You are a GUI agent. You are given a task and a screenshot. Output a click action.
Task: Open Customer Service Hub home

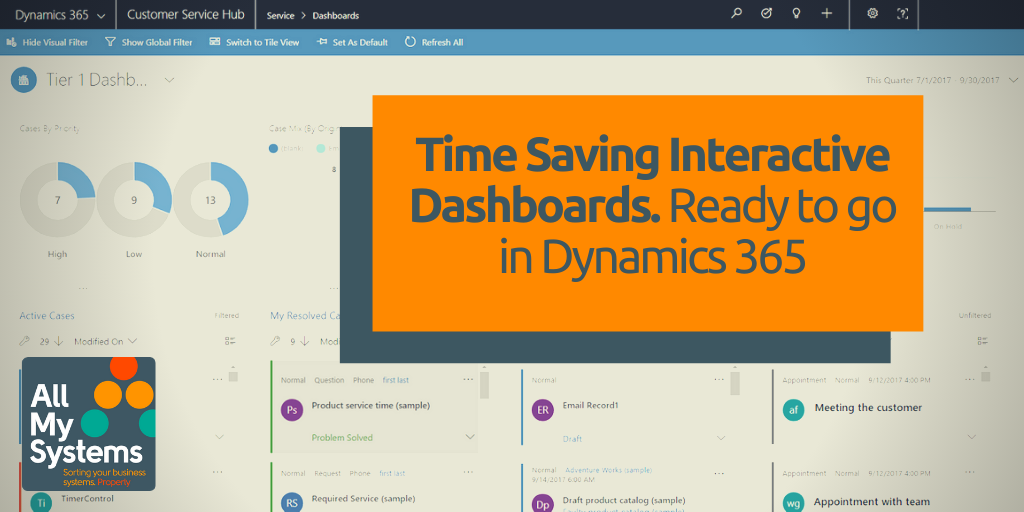click(x=185, y=14)
